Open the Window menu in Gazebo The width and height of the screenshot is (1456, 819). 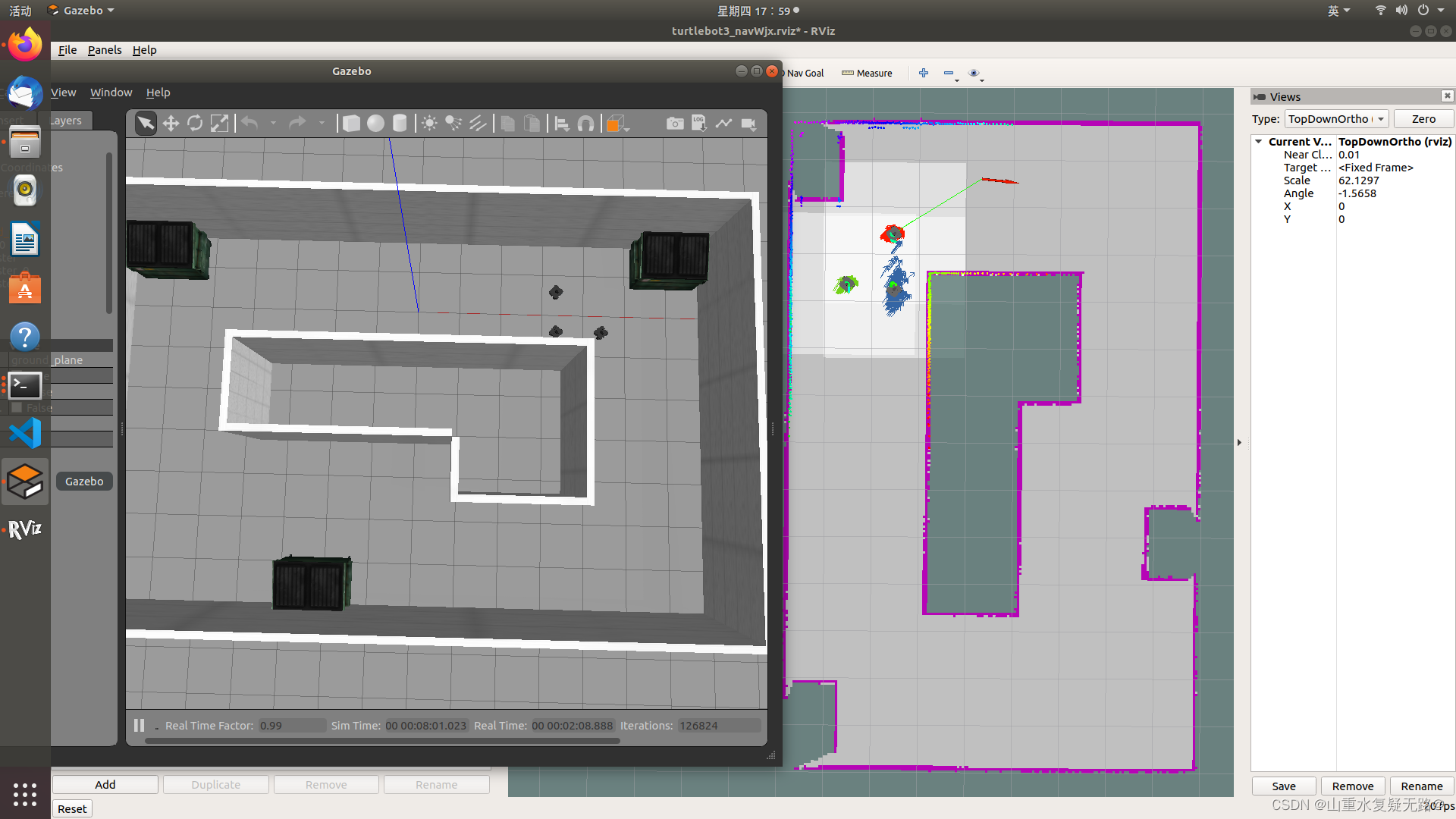pos(111,93)
